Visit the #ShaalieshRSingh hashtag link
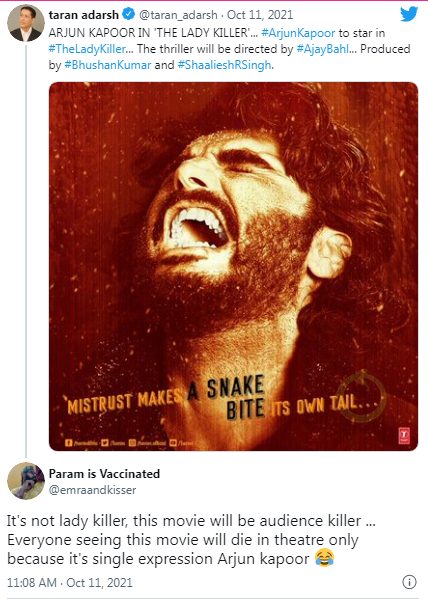The width and height of the screenshot is (428, 600). click(x=225, y=65)
